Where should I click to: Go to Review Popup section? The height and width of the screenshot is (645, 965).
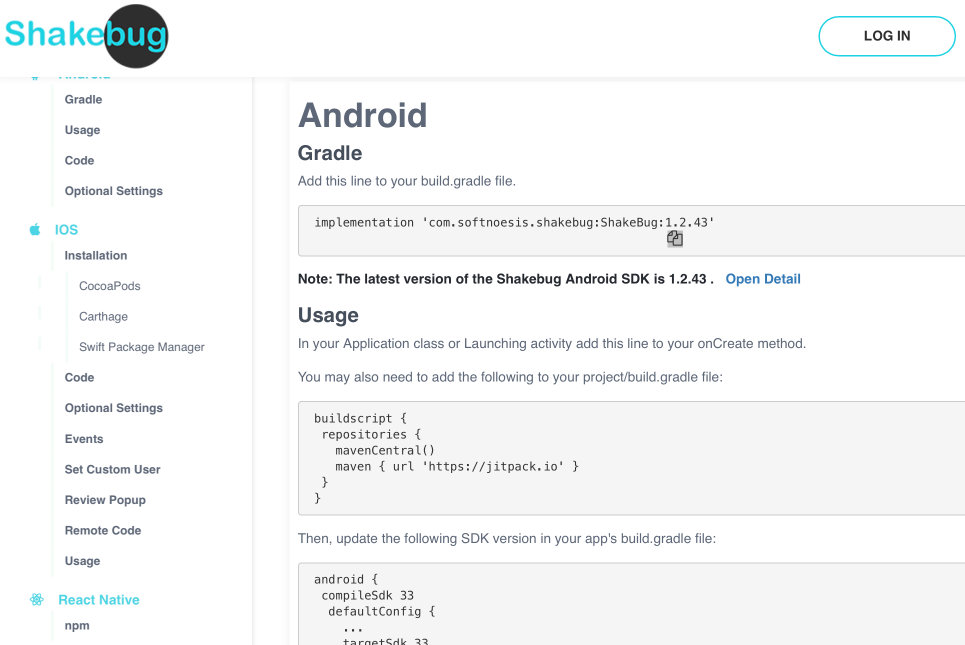click(x=105, y=500)
